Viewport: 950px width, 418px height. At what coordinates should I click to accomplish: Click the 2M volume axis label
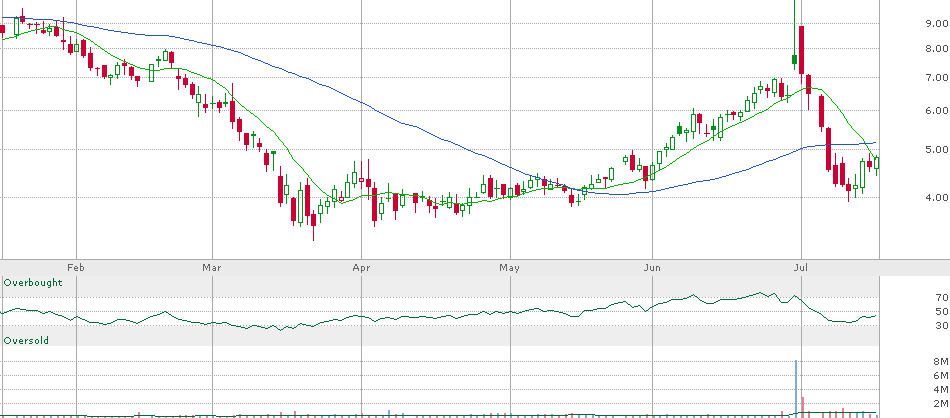click(x=940, y=403)
